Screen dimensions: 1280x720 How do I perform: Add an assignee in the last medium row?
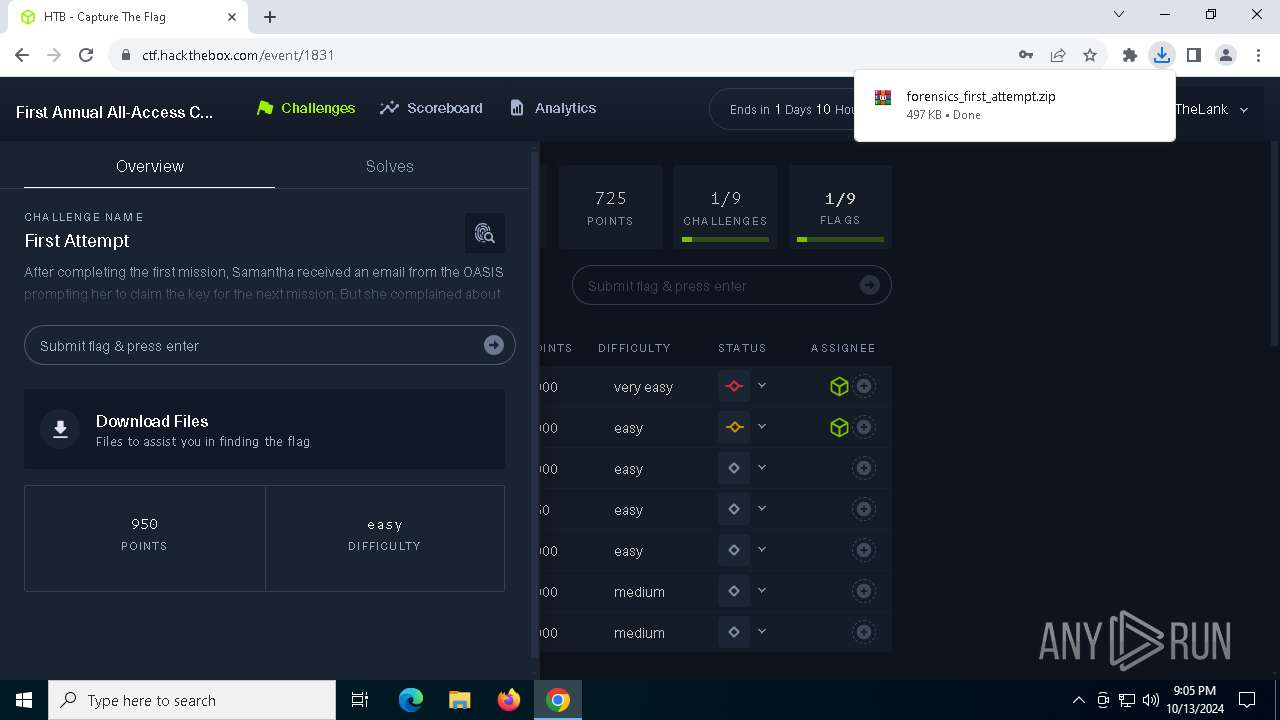pyautogui.click(x=864, y=632)
